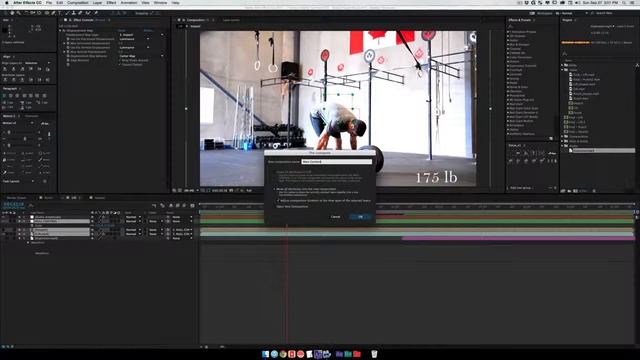Click Cancel in the Pre-compose dialog

(x=336, y=217)
